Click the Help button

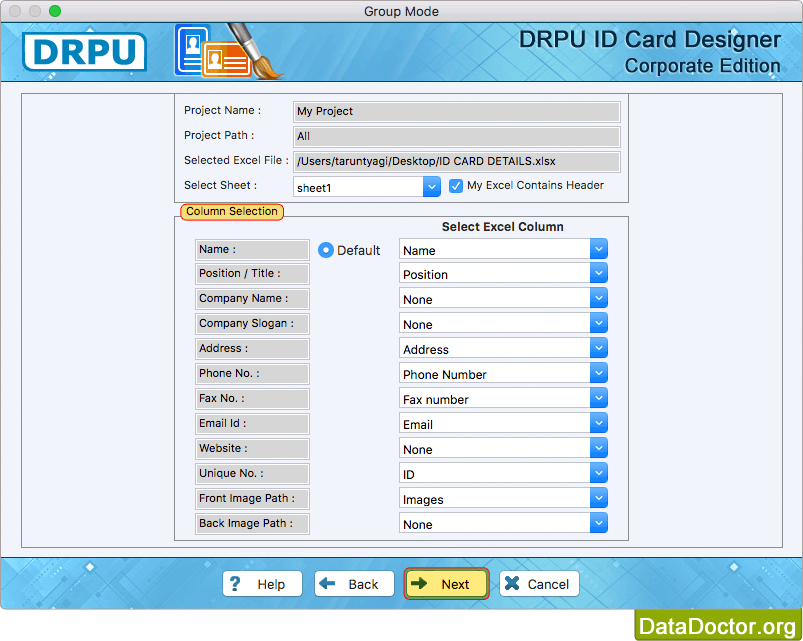tap(262, 584)
